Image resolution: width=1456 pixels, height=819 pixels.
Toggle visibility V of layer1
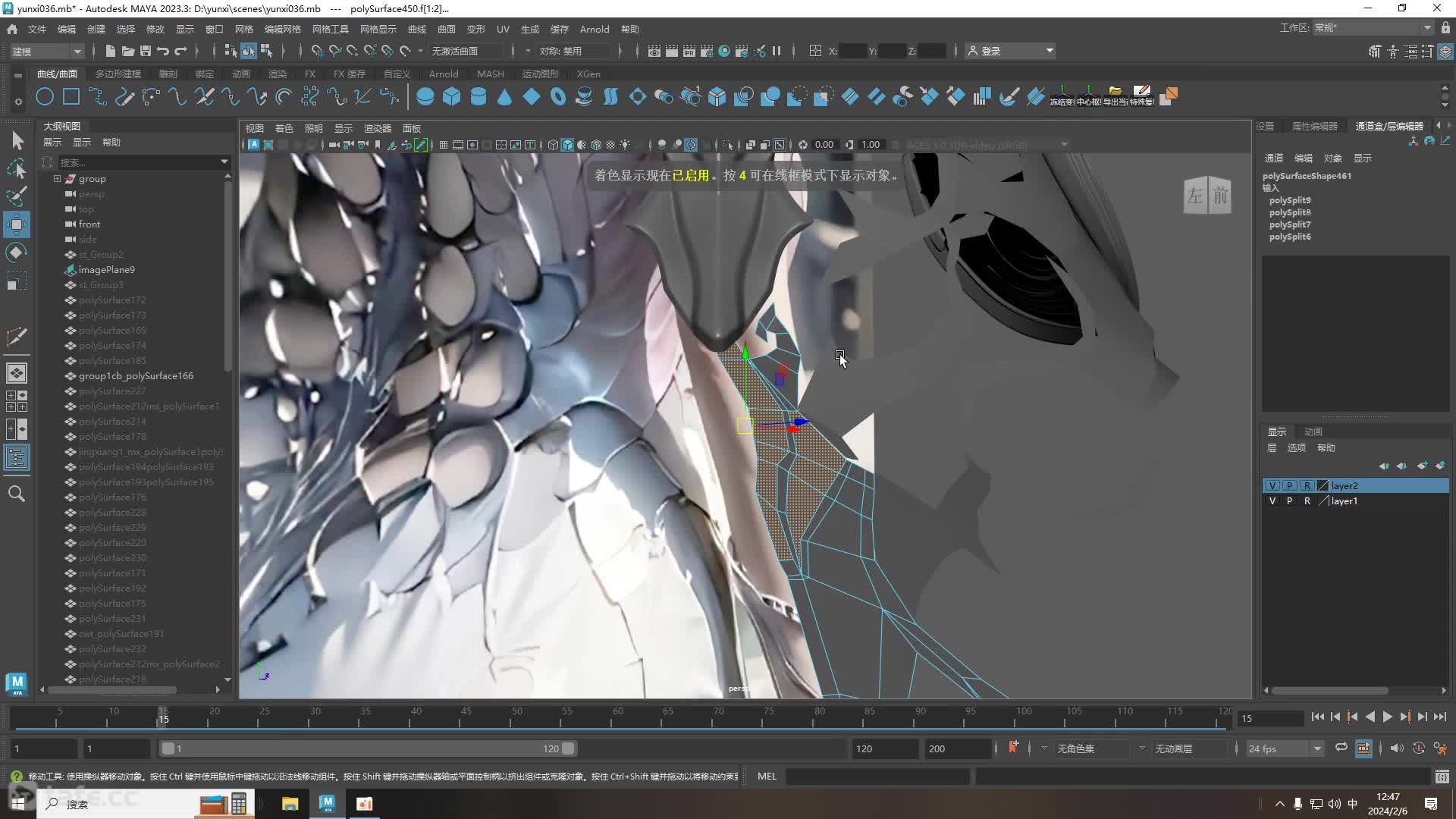point(1272,500)
